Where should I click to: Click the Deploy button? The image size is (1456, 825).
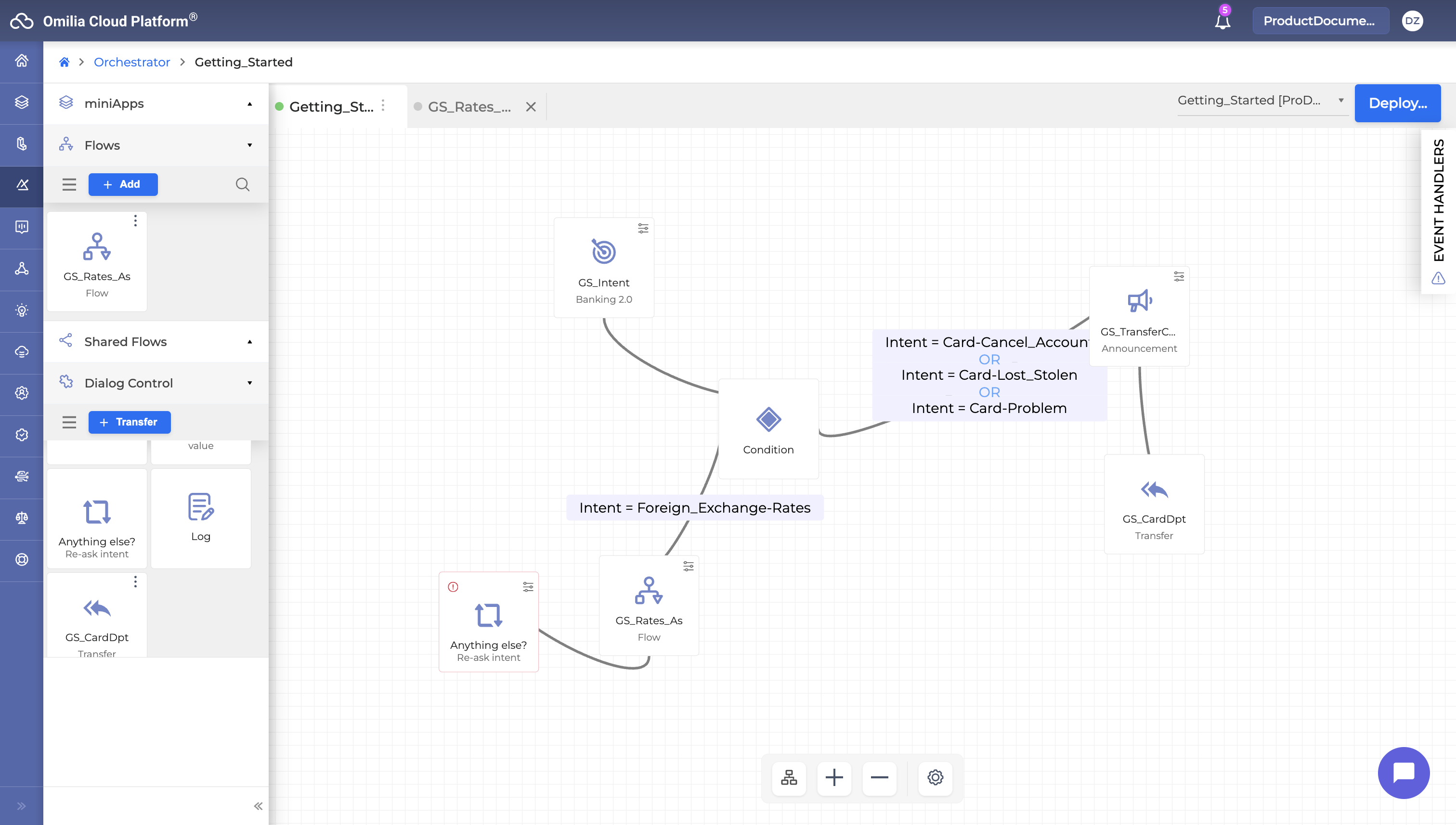pyautogui.click(x=1397, y=103)
